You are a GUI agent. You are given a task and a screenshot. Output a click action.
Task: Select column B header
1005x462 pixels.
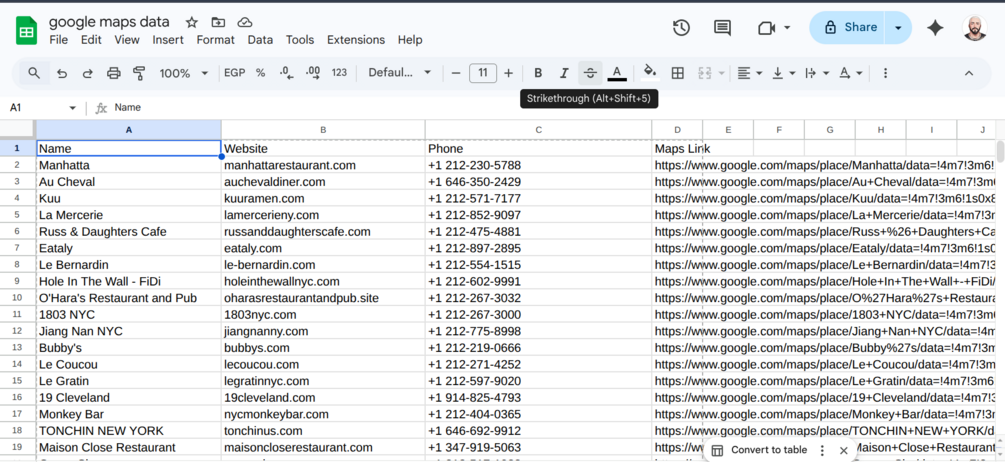click(x=323, y=129)
